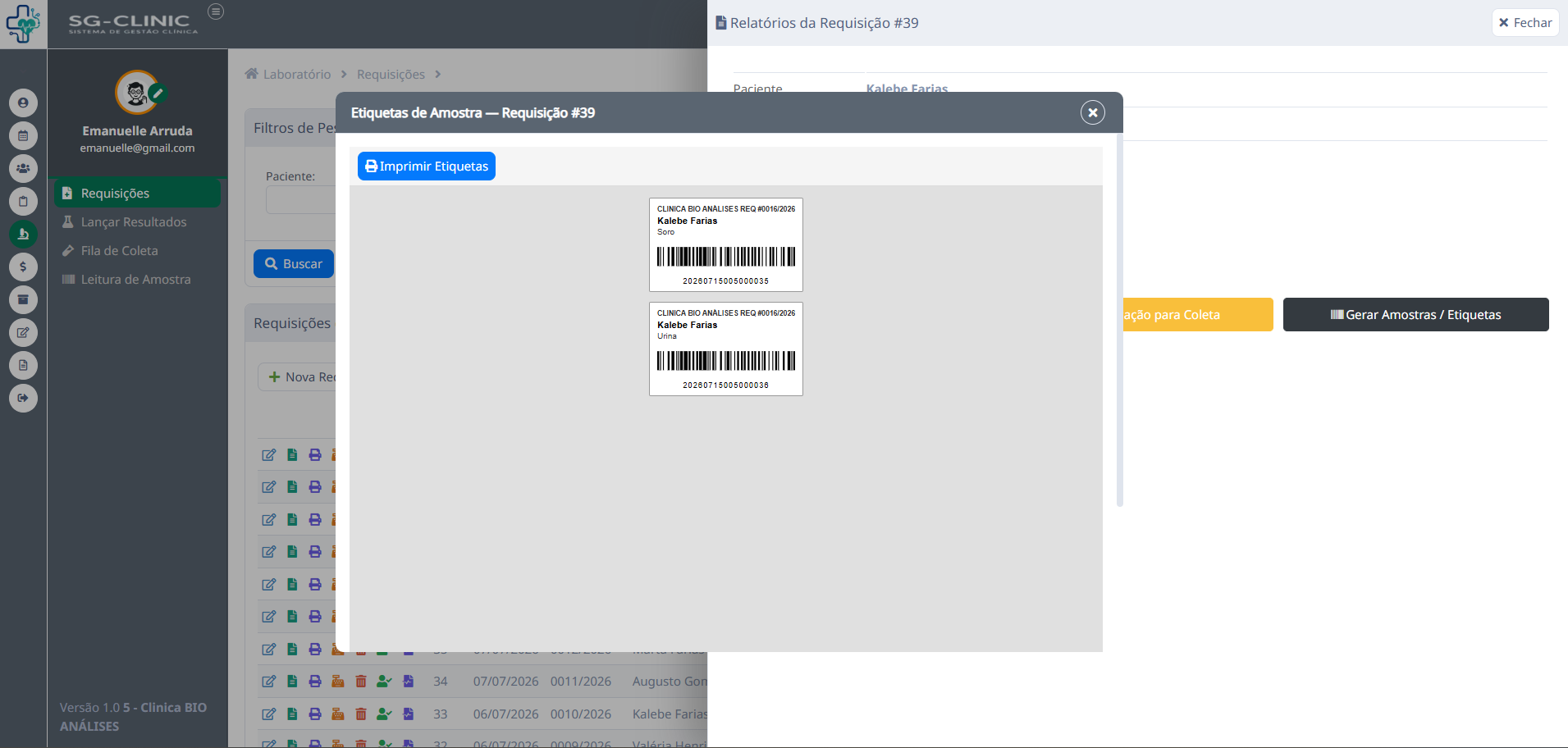
Task: Click Kalebe Farias in requisition row 33
Action: click(670, 714)
